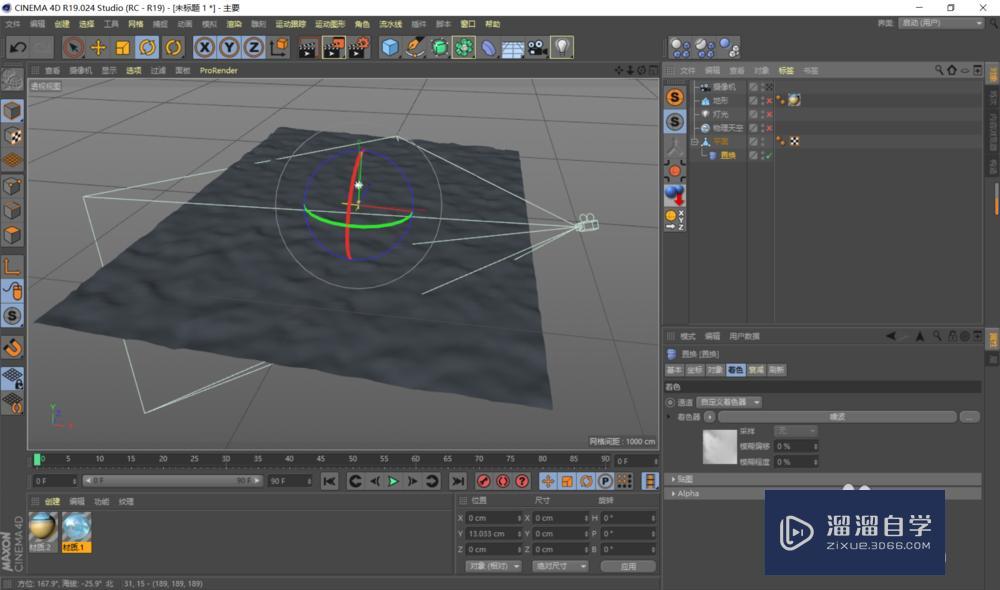Switch to Texture mode checker cube

pyautogui.click(x=12, y=136)
